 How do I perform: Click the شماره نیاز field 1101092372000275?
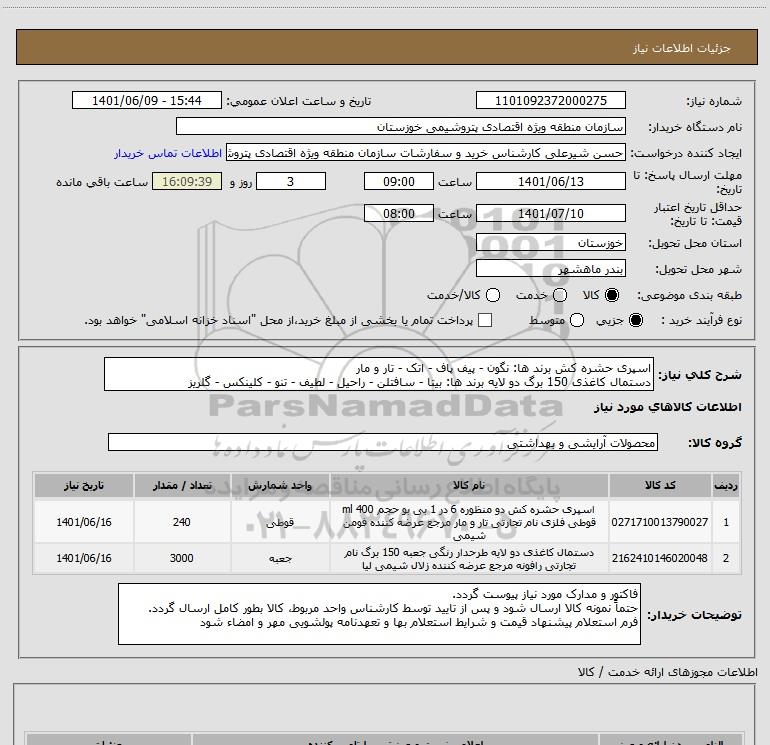pyautogui.click(x=550, y=100)
